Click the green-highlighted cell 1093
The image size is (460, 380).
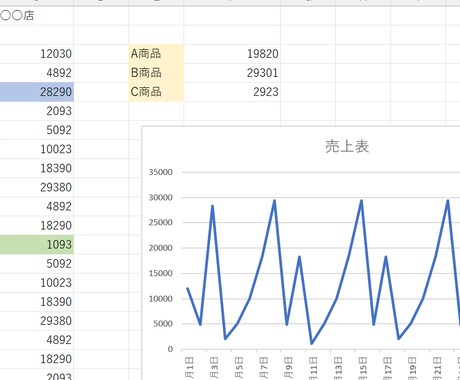(36, 245)
